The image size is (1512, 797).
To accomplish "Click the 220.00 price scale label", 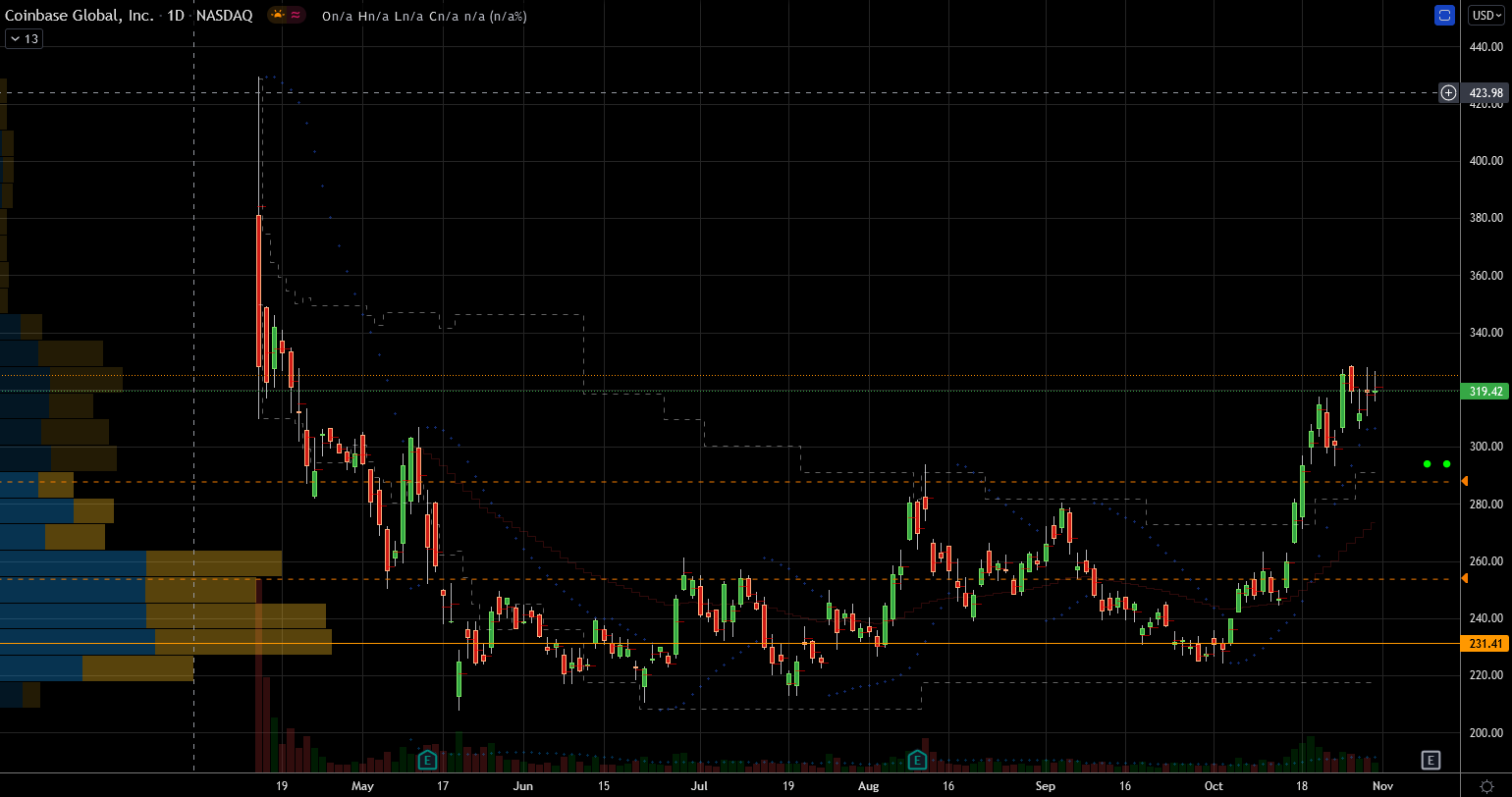I will pos(1486,675).
